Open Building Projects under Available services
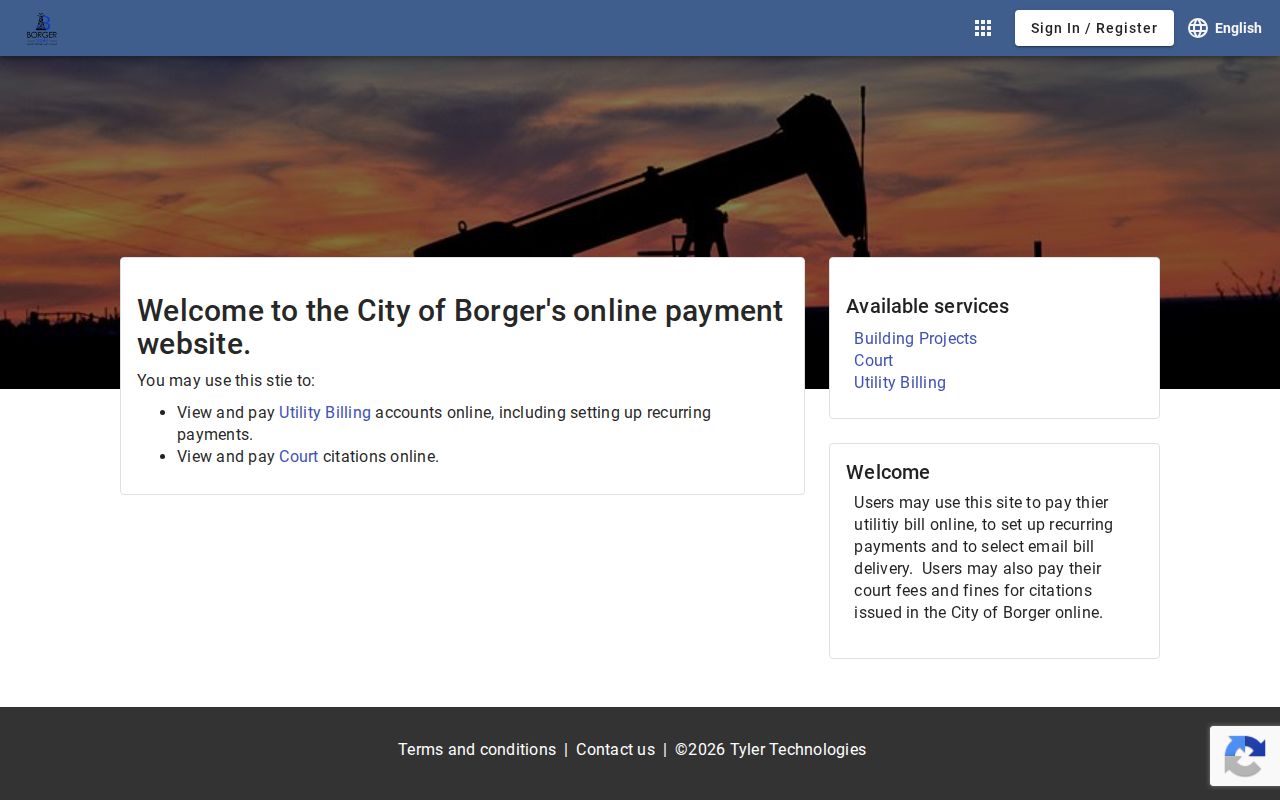Screen dimensions: 1280x800 pyautogui.click(x=915, y=338)
